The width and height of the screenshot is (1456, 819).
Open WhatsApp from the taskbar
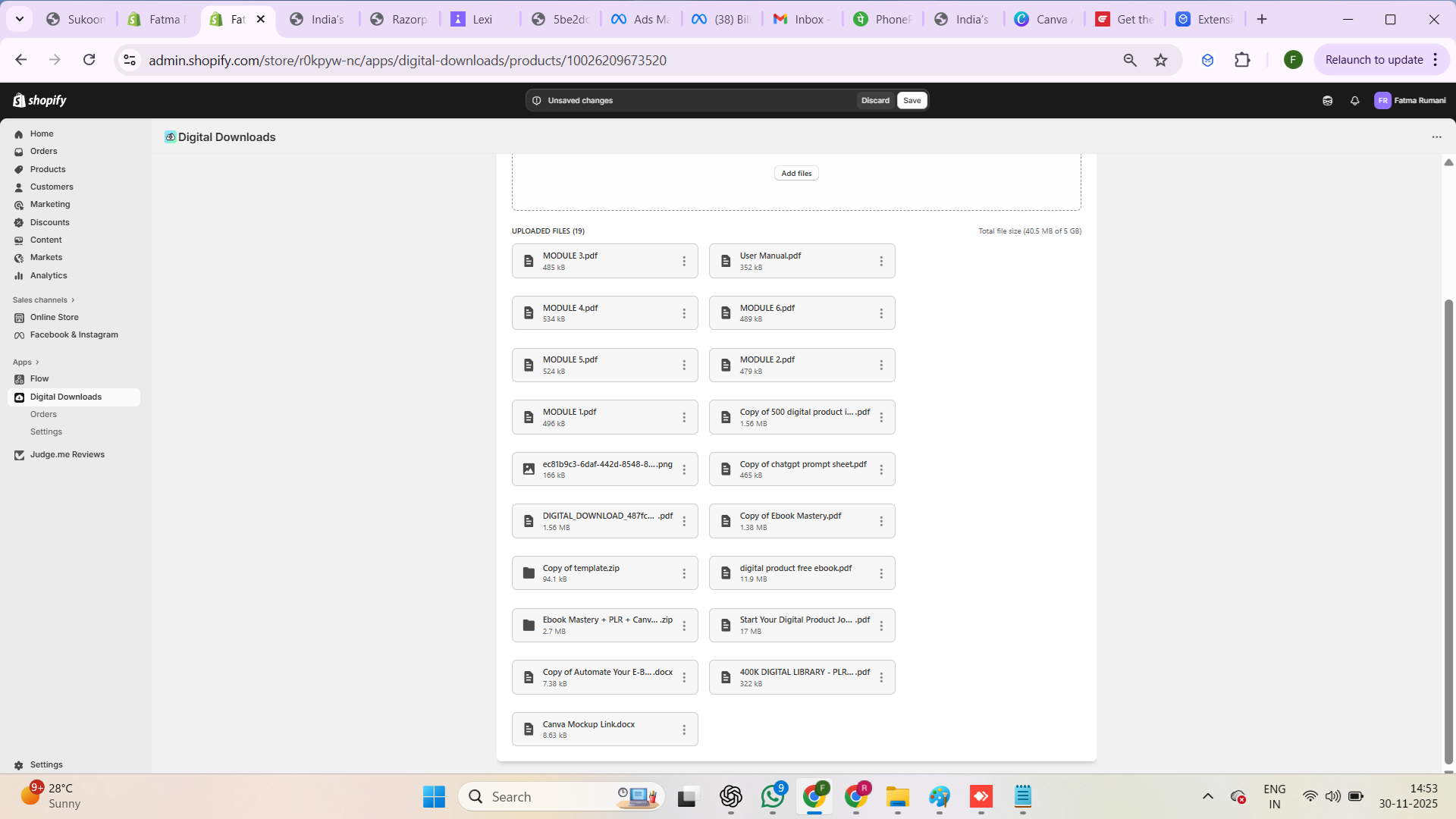(772, 796)
